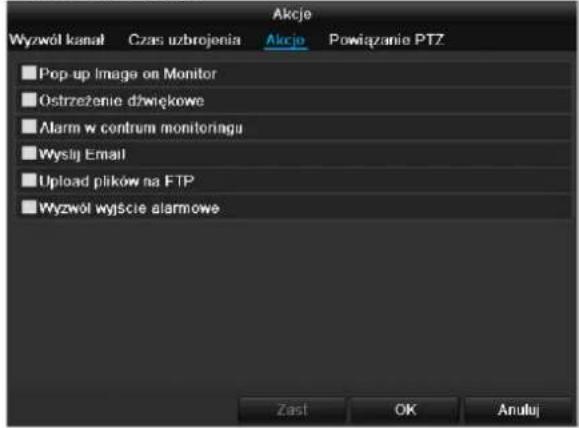Image resolution: width=579 pixels, height=428 pixels.
Task: Click the Ostrzeżenie dźwiękowe label text
Action: [122, 100]
